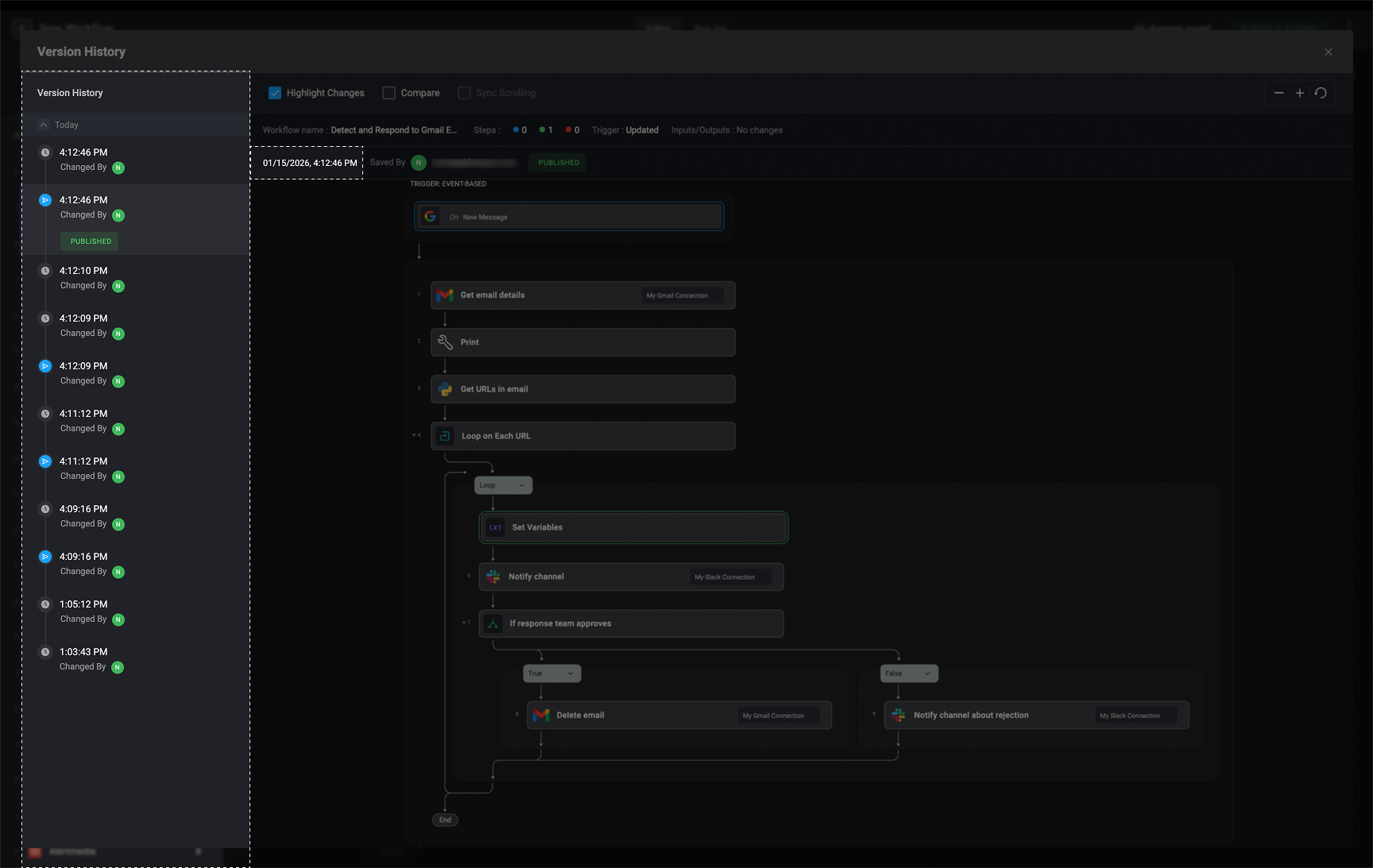Click the loop icon on Loop on Each URL

point(445,436)
